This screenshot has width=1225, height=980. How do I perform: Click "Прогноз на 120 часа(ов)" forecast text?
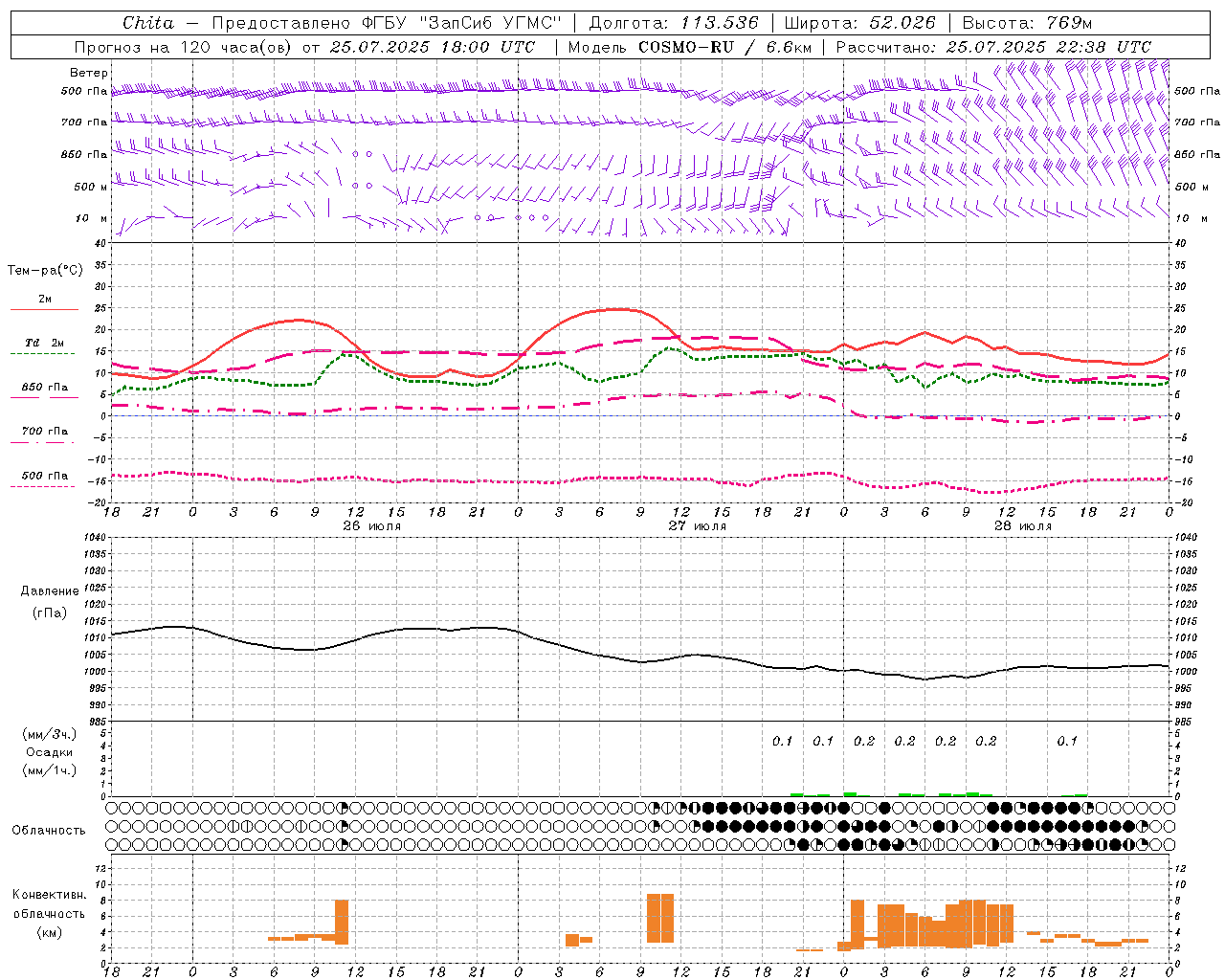tap(185, 47)
